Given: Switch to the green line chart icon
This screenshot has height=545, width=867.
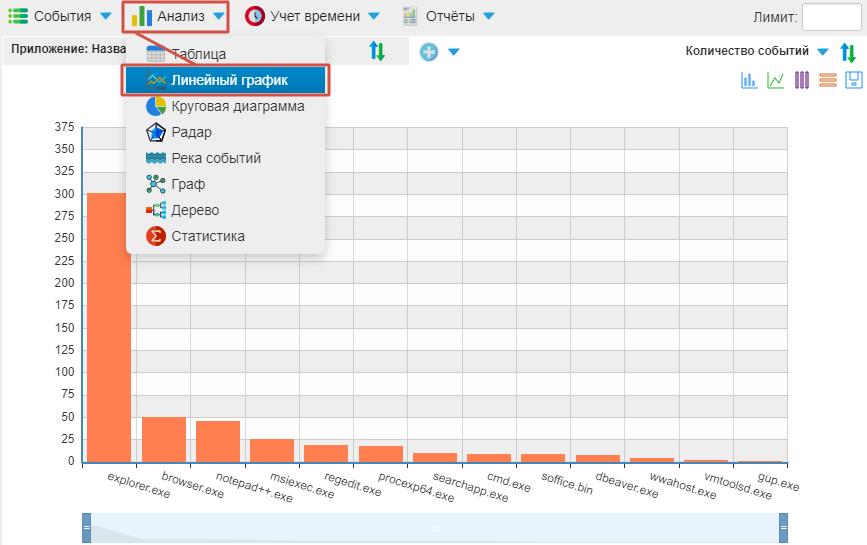Looking at the screenshot, I should 775,81.
